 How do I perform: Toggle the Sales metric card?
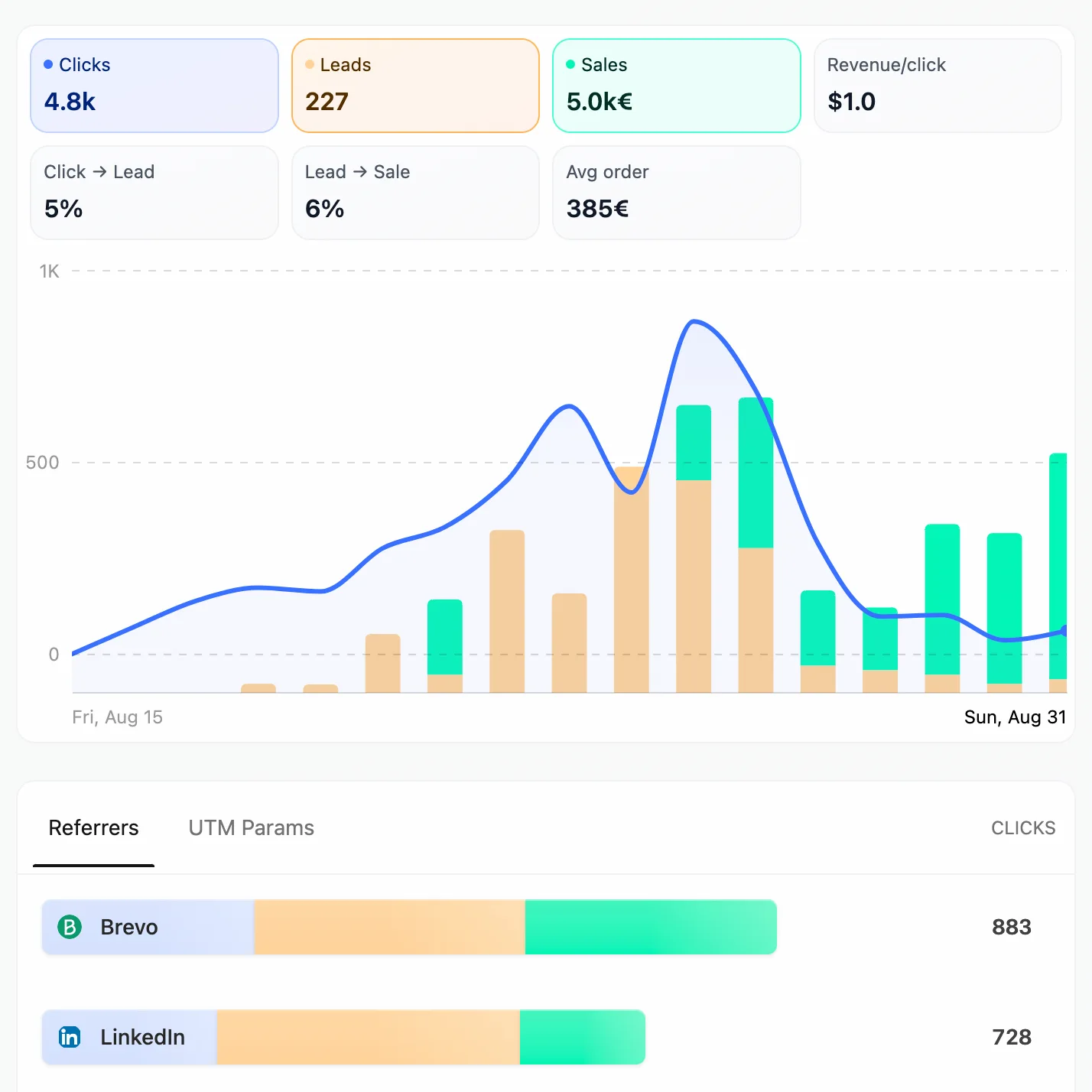tap(676, 85)
